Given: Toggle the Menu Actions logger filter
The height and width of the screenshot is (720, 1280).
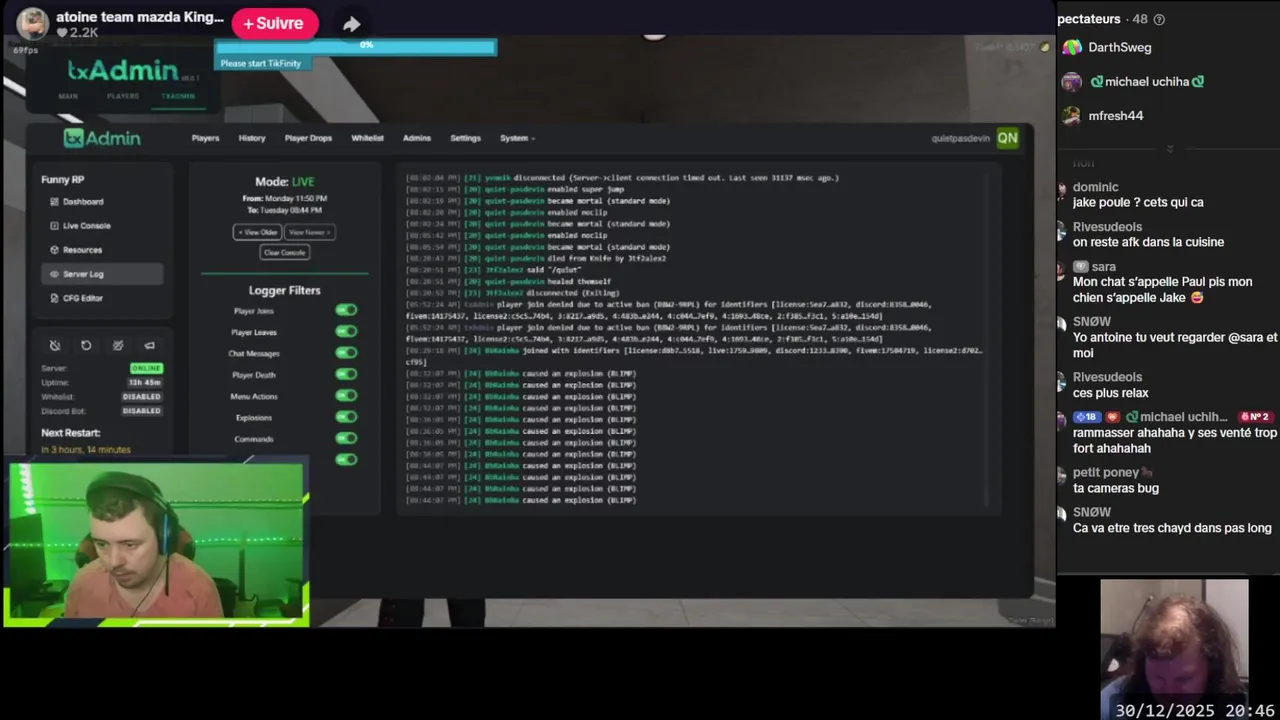Looking at the screenshot, I should pyautogui.click(x=346, y=395).
